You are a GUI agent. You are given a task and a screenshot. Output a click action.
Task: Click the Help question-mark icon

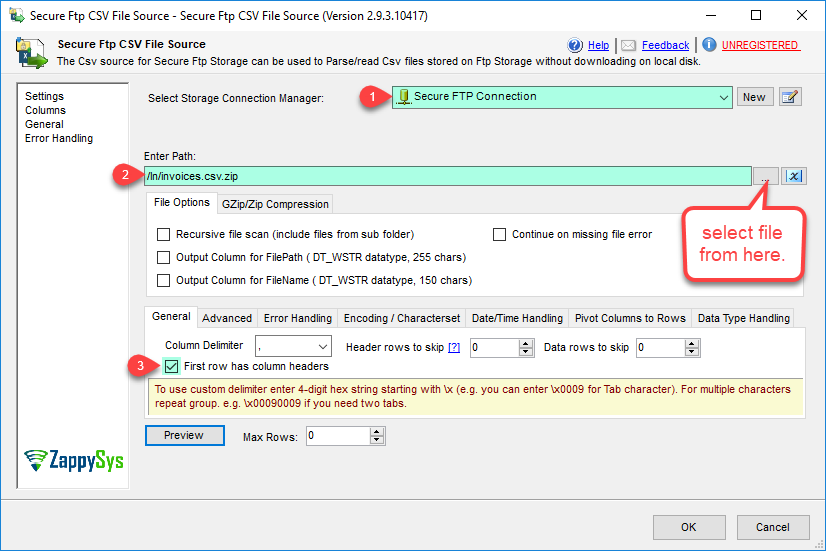click(x=575, y=45)
